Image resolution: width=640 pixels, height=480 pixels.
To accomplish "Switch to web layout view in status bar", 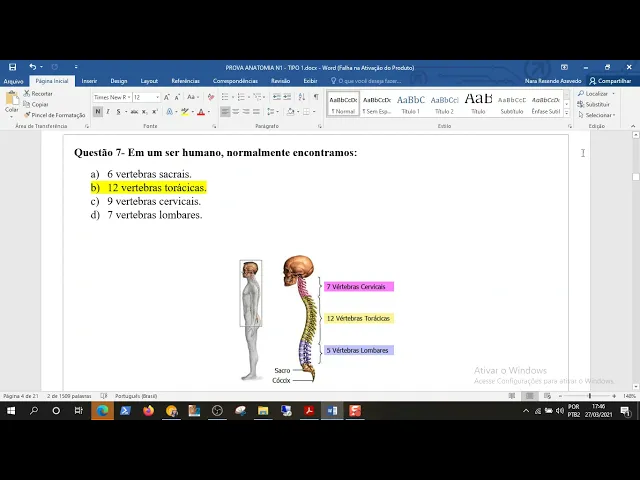I will [x=547, y=396].
